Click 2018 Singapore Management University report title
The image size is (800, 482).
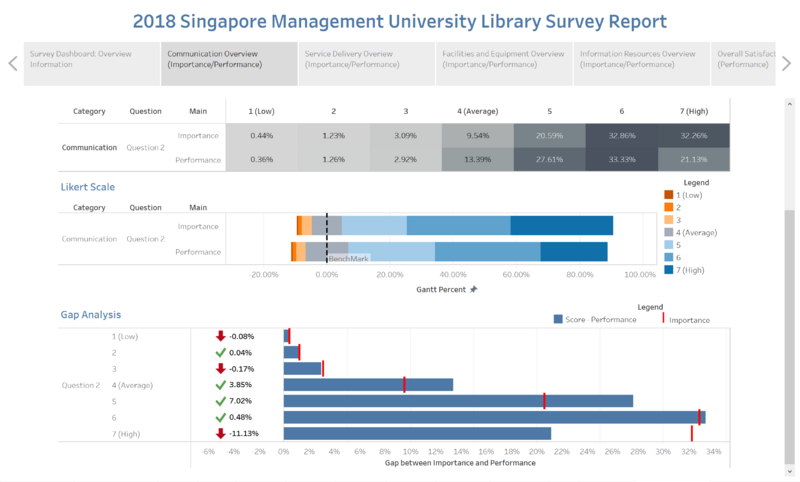click(399, 21)
